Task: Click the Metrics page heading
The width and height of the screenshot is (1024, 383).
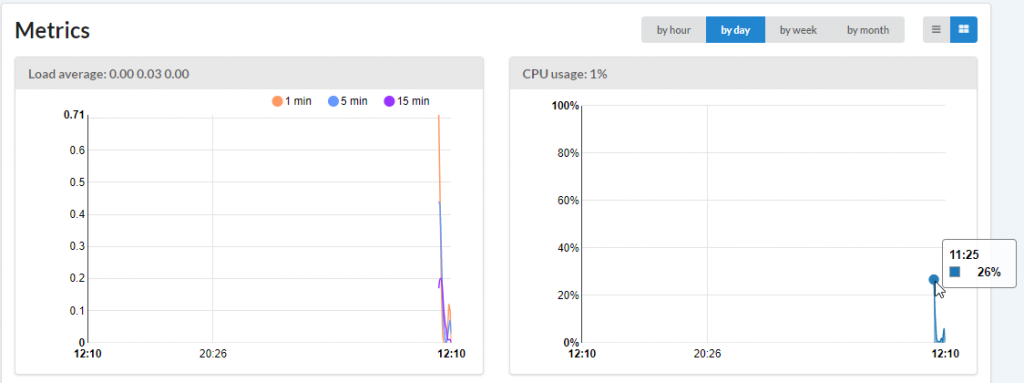Action: pos(52,30)
